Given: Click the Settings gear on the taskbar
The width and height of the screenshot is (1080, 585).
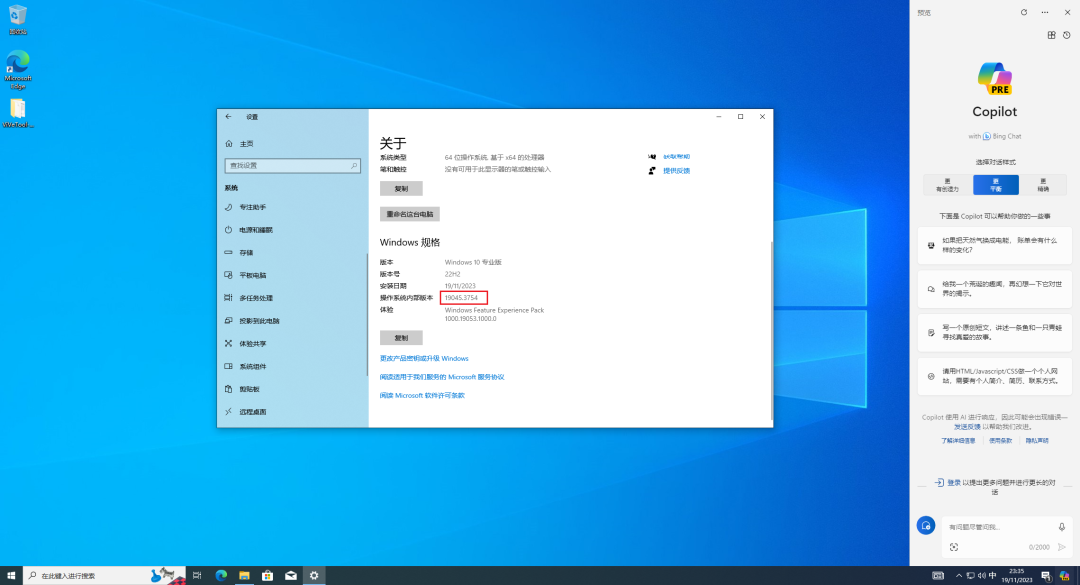Looking at the screenshot, I should click(314, 575).
